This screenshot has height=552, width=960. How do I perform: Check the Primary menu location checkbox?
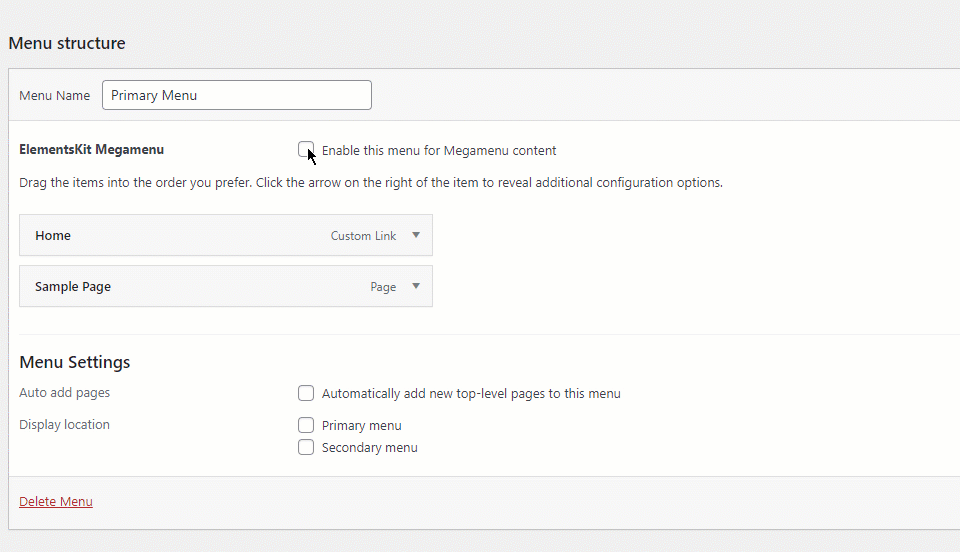point(306,425)
